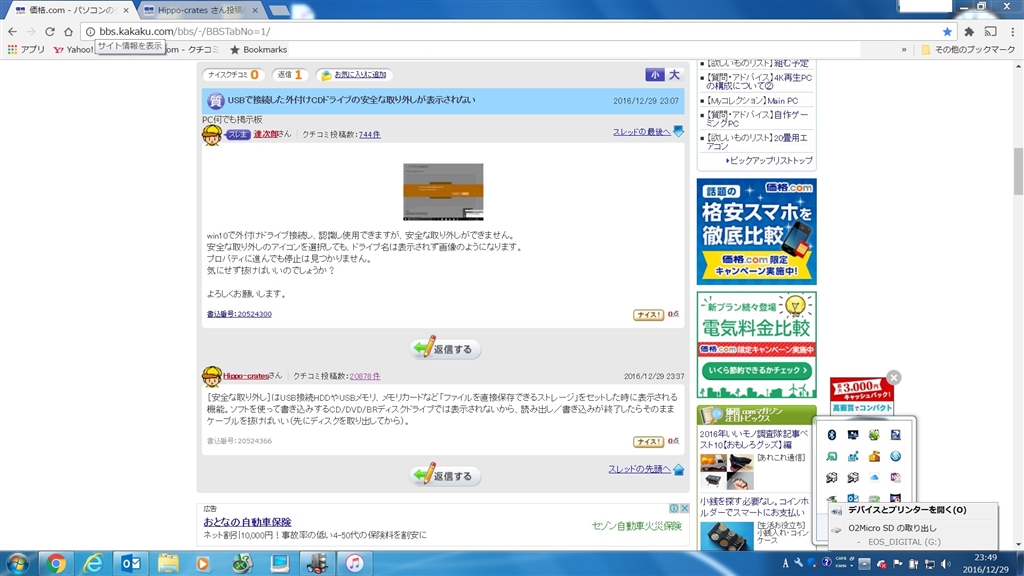Open a new browser tab
The height and width of the screenshot is (576, 1024).
coord(280,10)
